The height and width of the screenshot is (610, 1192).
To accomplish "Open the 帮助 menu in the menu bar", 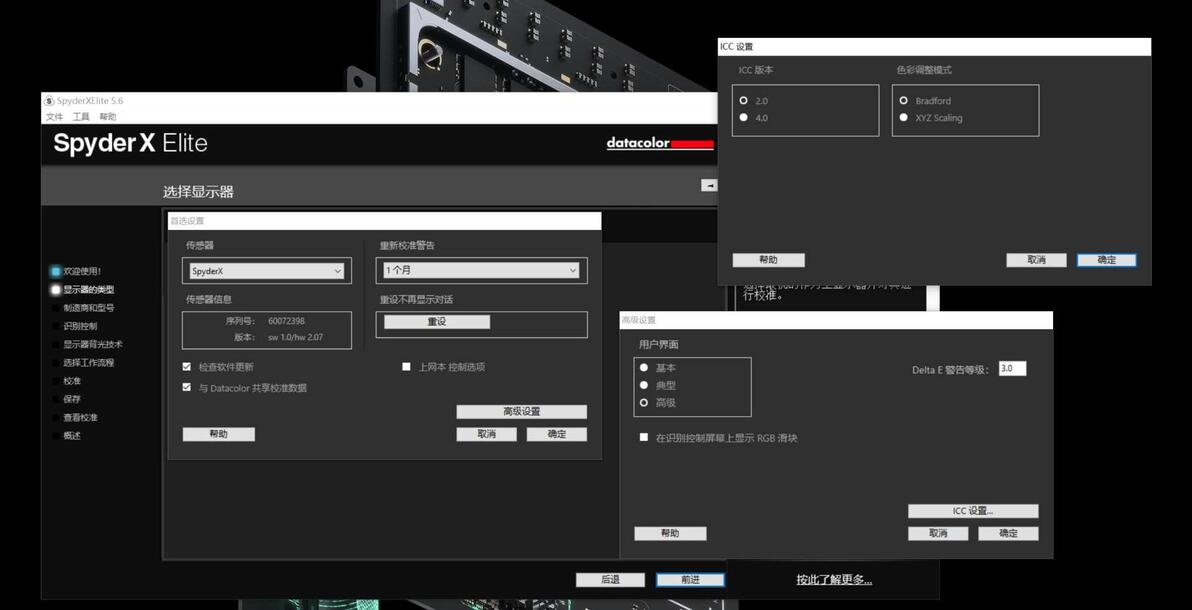I will pyautogui.click(x=108, y=116).
